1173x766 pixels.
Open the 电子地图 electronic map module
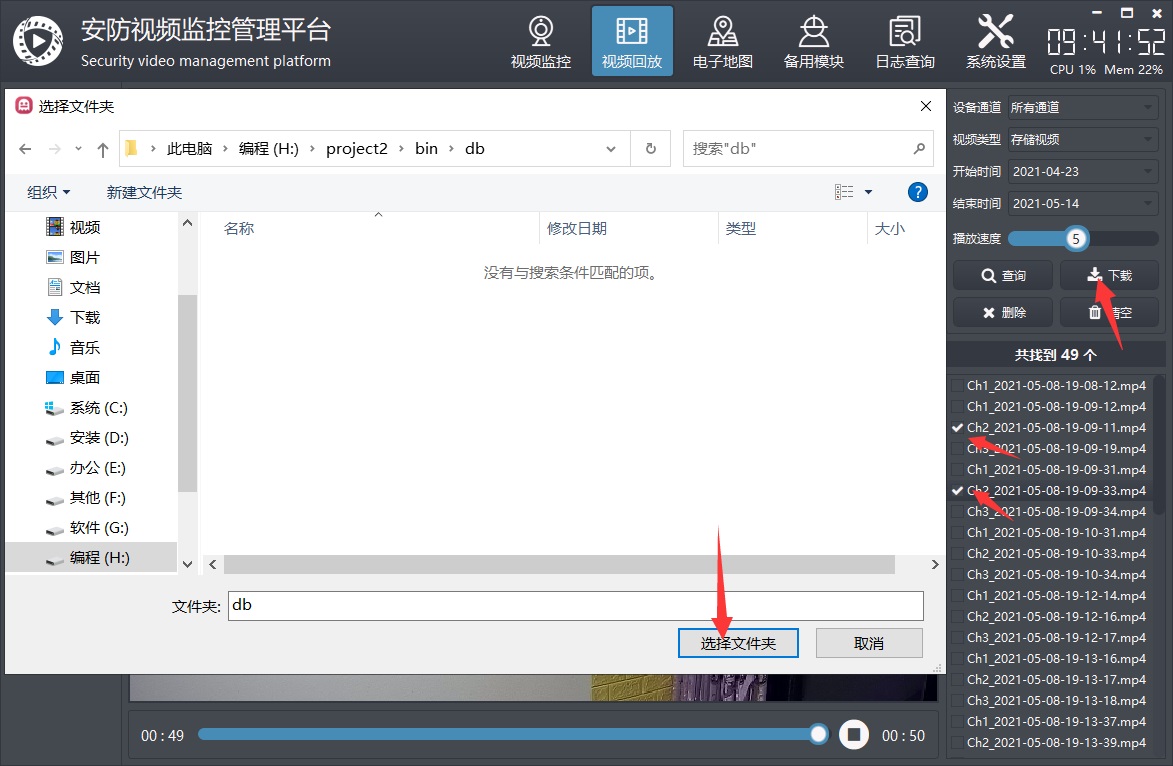723,42
